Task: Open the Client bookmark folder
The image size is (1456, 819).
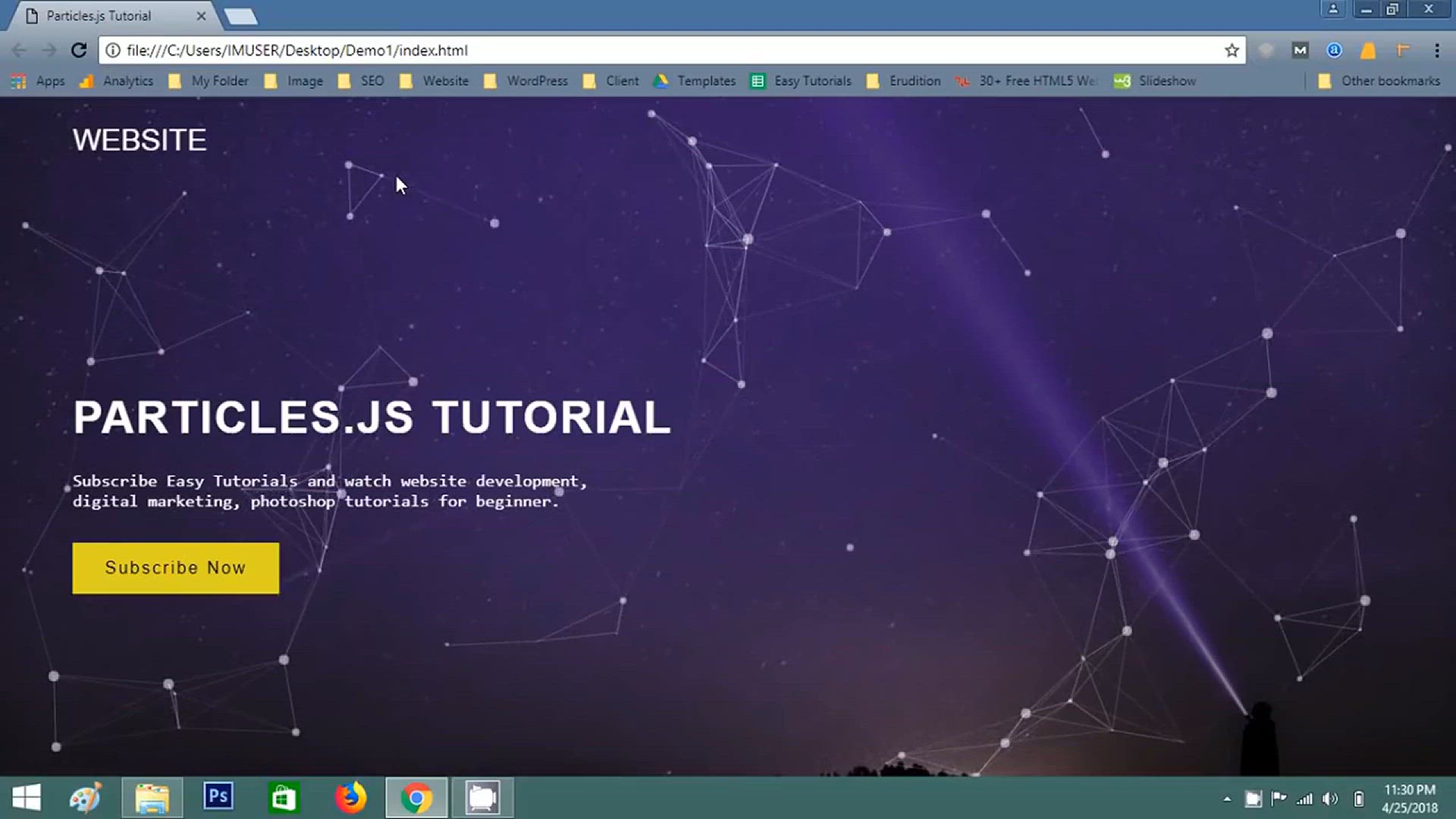Action: pos(610,81)
